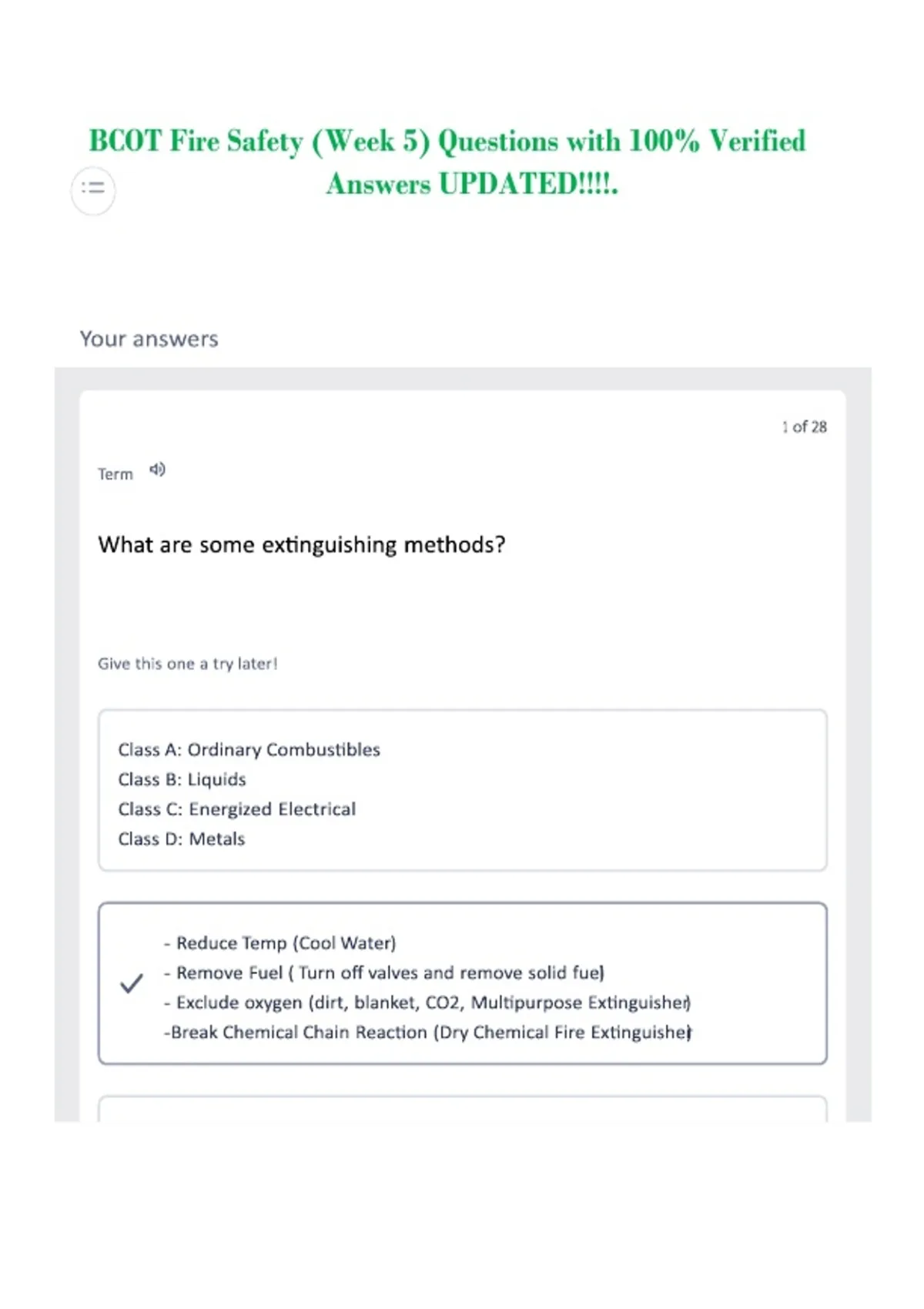Click the 'Class D: Metals' line
Screen dimensions: 924x1309
(x=182, y=839)
